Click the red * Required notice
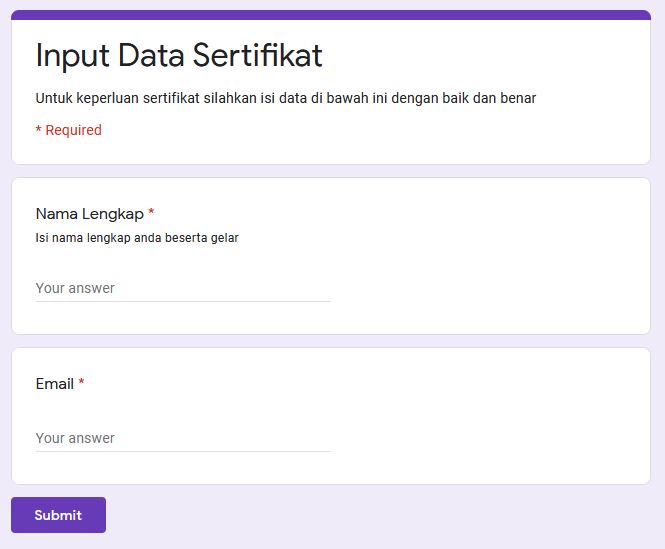 click(69, 130)
